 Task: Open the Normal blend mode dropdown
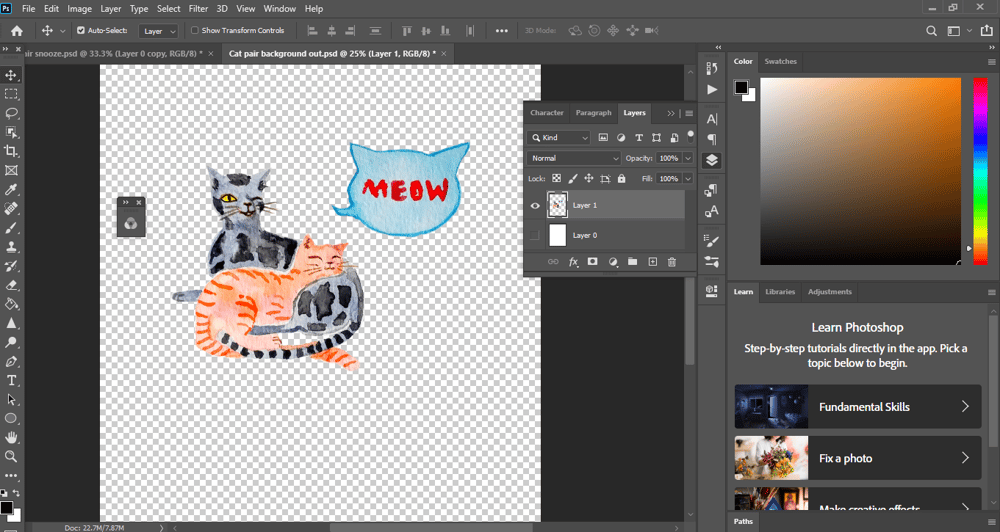(x=574, y=158)
